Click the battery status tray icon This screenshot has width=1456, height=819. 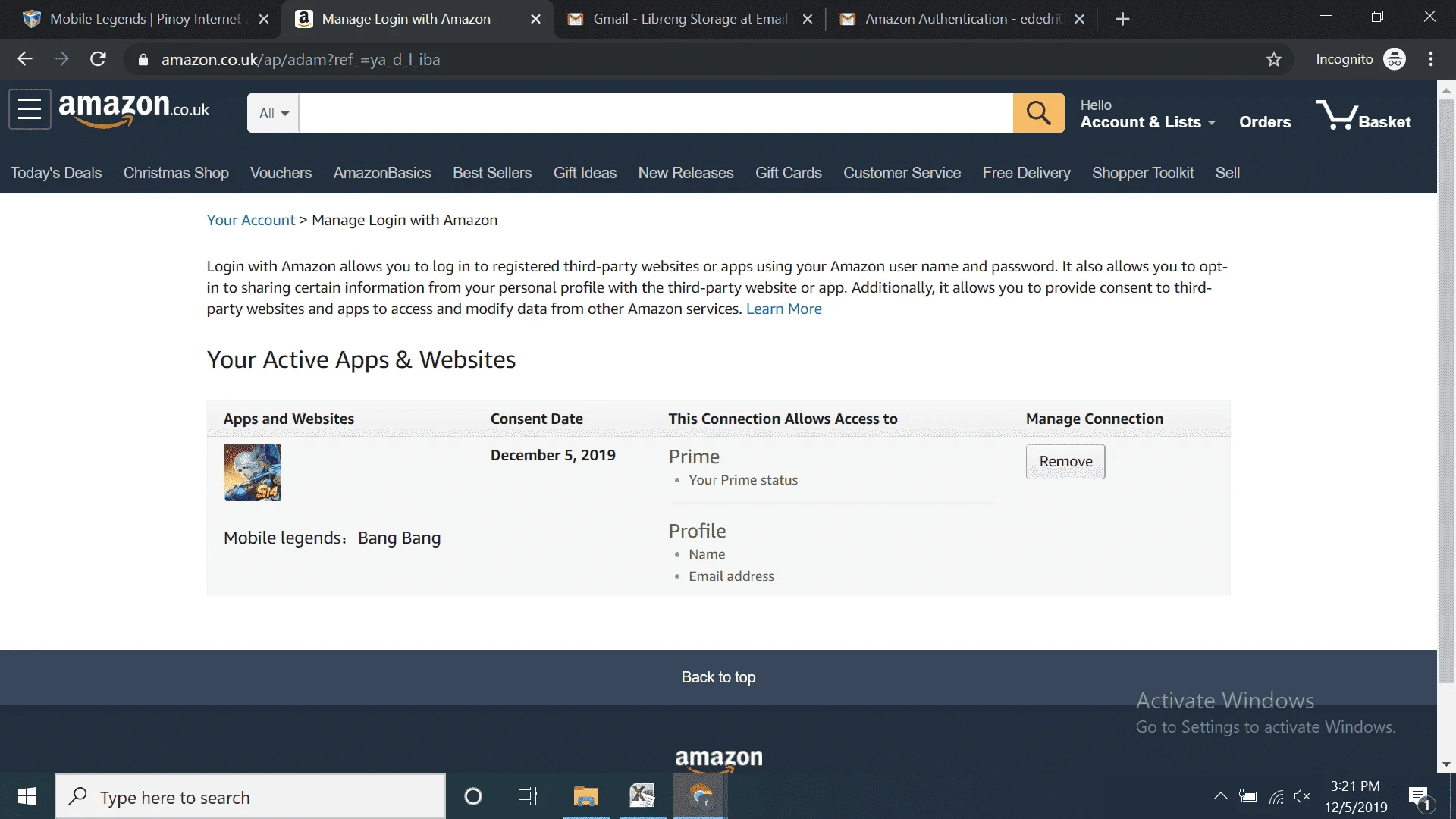point(1248,796)
